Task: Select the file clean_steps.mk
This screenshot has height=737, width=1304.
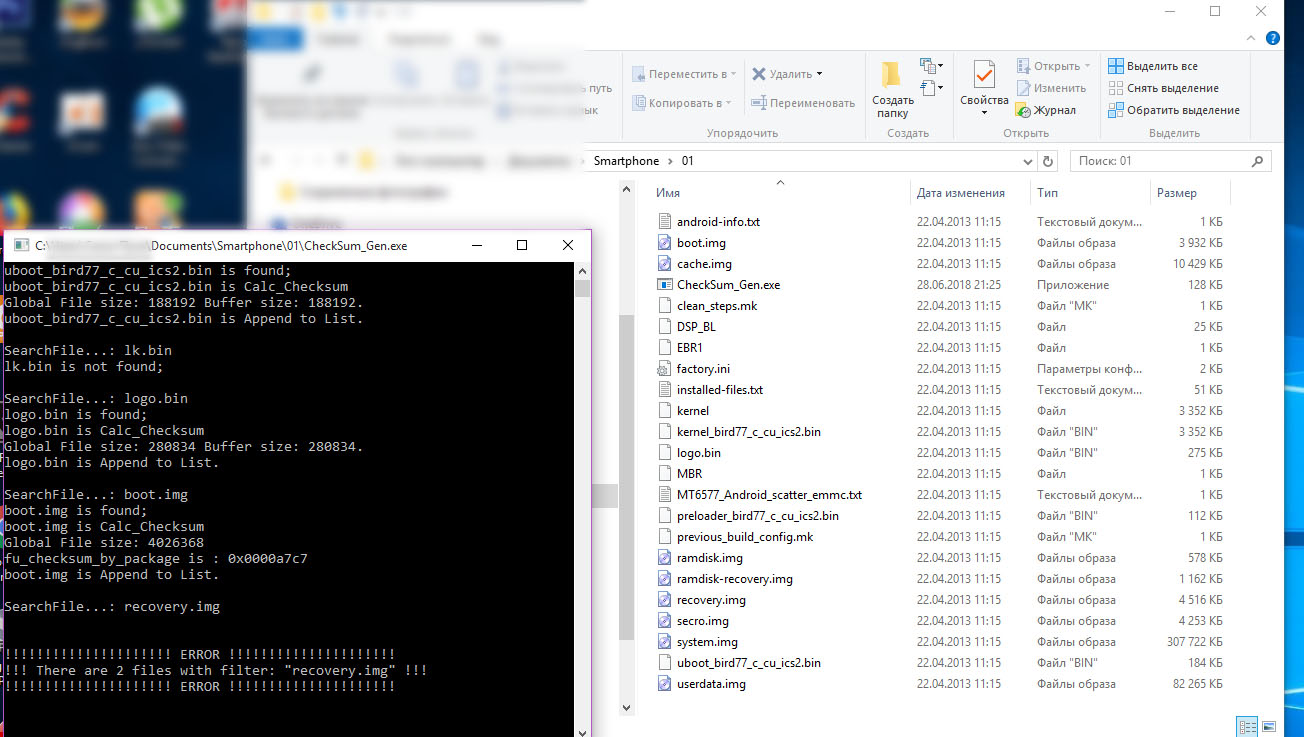Action: 717,306
